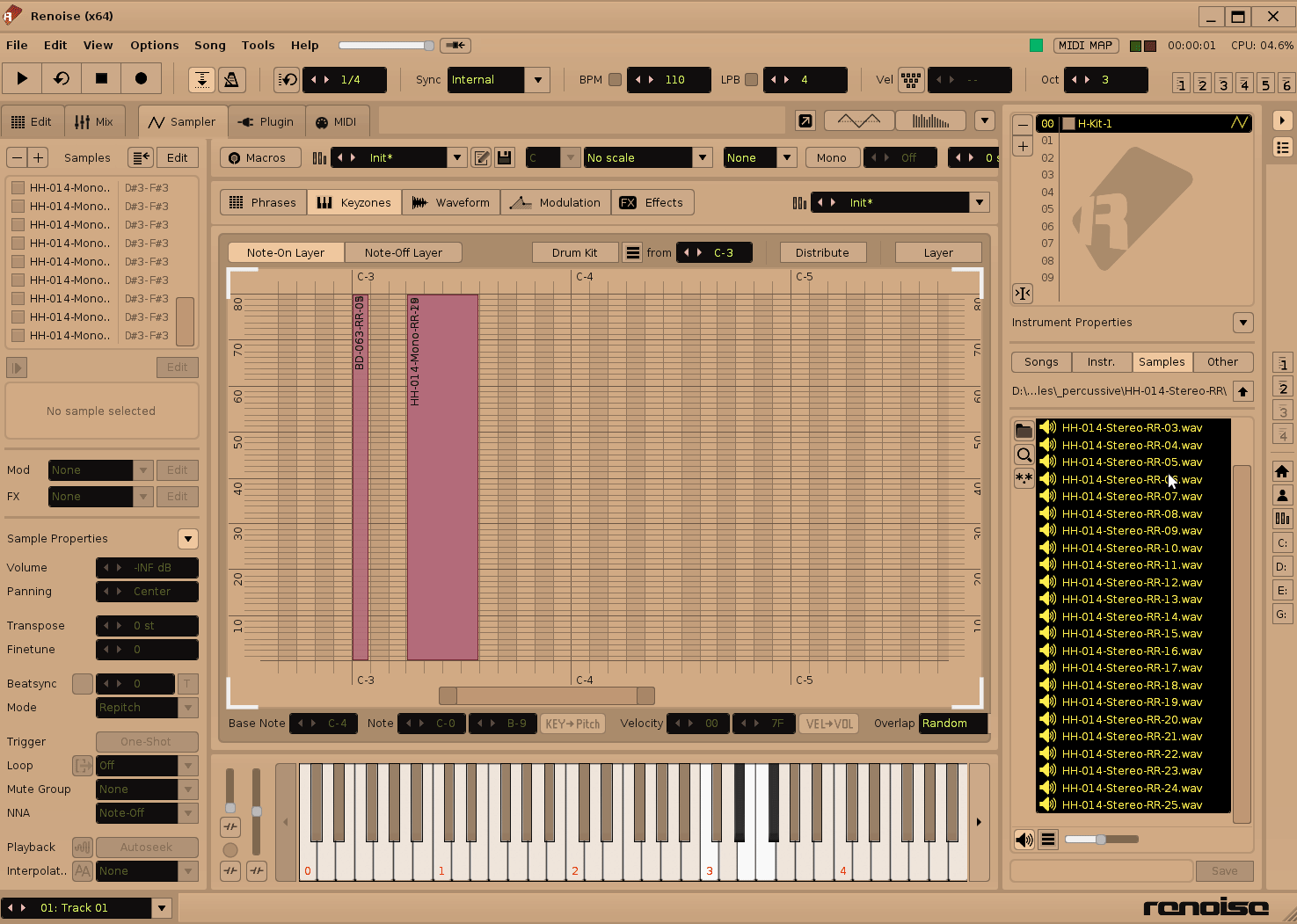Click the master volume slider next to the menus
Screen dimensions: 1297x924
[x=385, y=45]
